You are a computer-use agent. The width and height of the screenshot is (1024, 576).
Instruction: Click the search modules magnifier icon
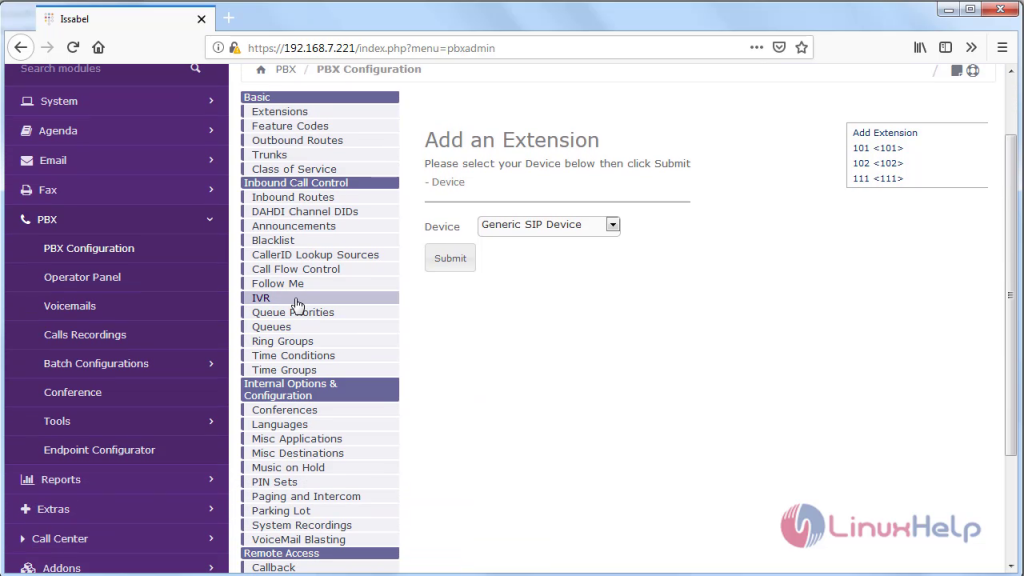(195, 68)
